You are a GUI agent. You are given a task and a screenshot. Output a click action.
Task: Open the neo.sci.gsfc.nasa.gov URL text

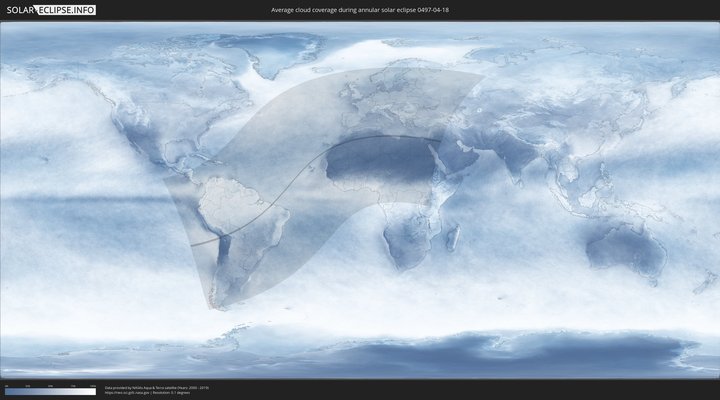[127, 393]
